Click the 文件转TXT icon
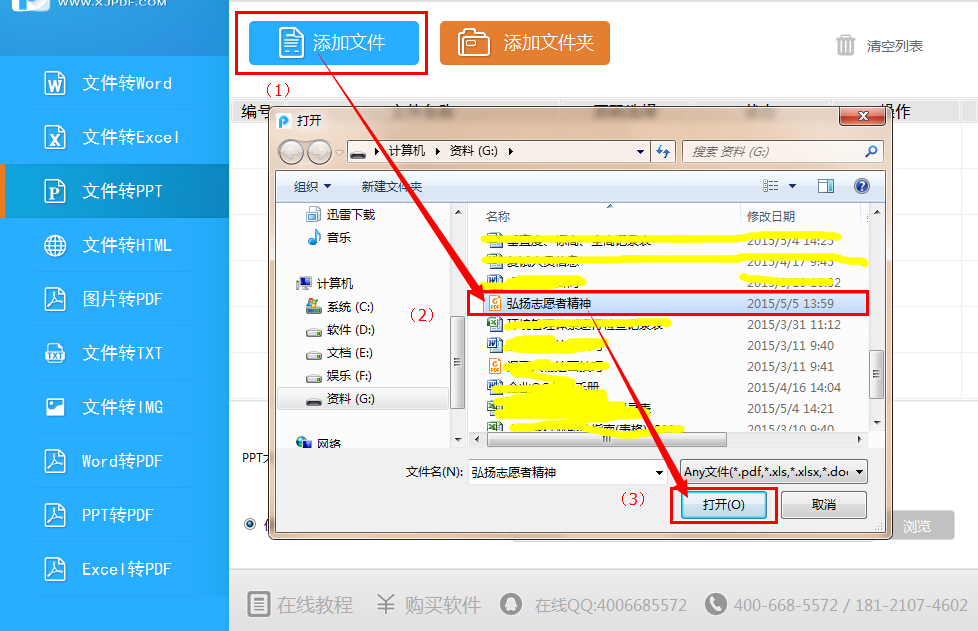Image resolution: width=978 pixels, height=631 pixels. 55,353
